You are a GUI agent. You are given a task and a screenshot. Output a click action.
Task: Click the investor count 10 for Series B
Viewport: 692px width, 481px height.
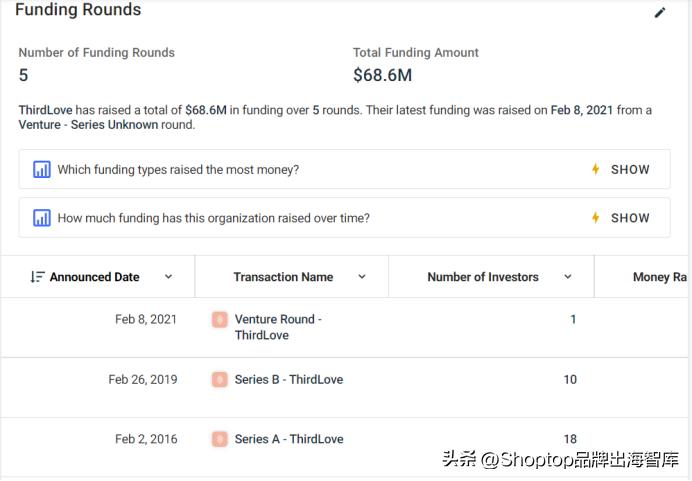[x=570, y=380]
